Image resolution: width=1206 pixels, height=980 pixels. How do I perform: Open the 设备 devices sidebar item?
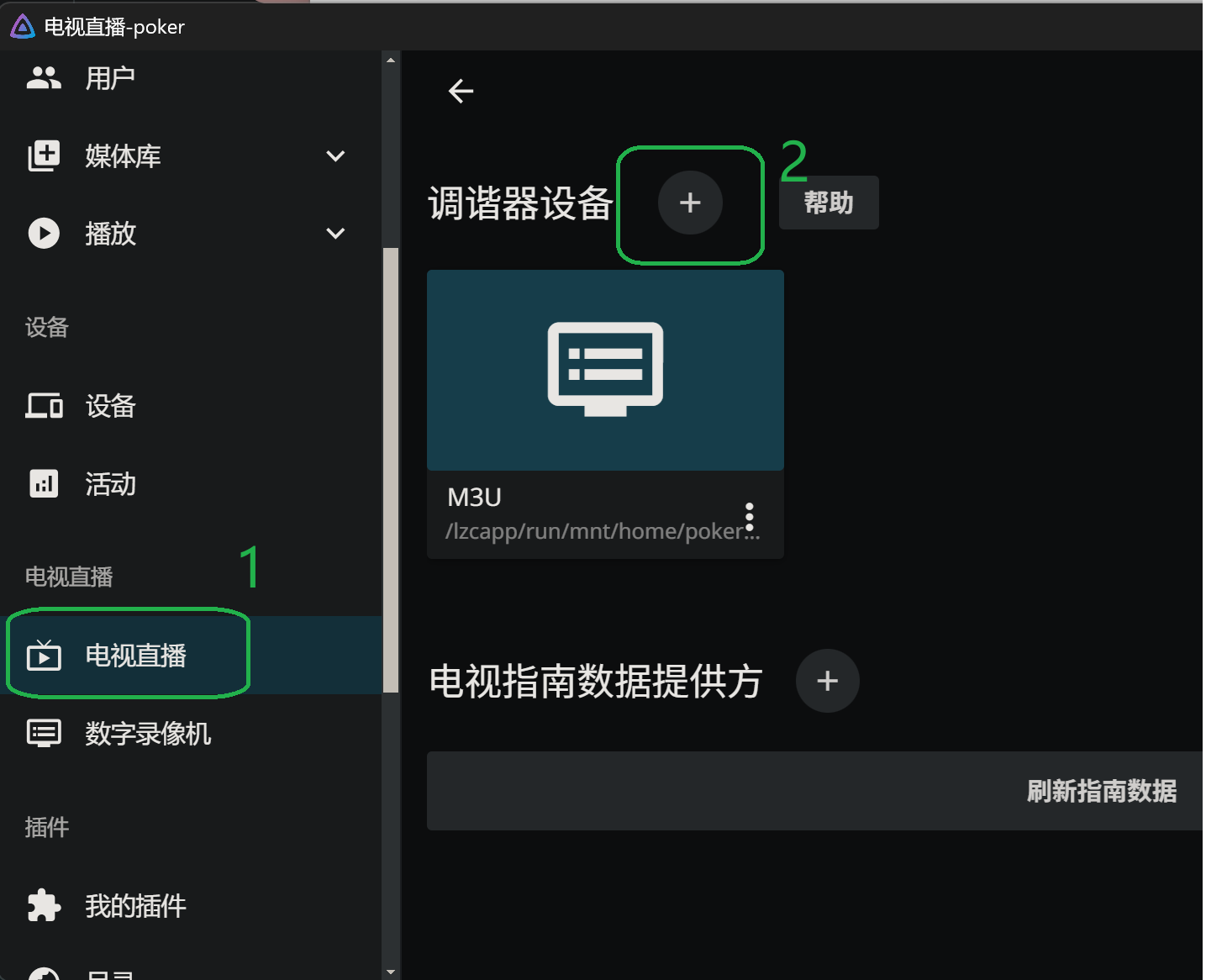[x=191, y=406]
